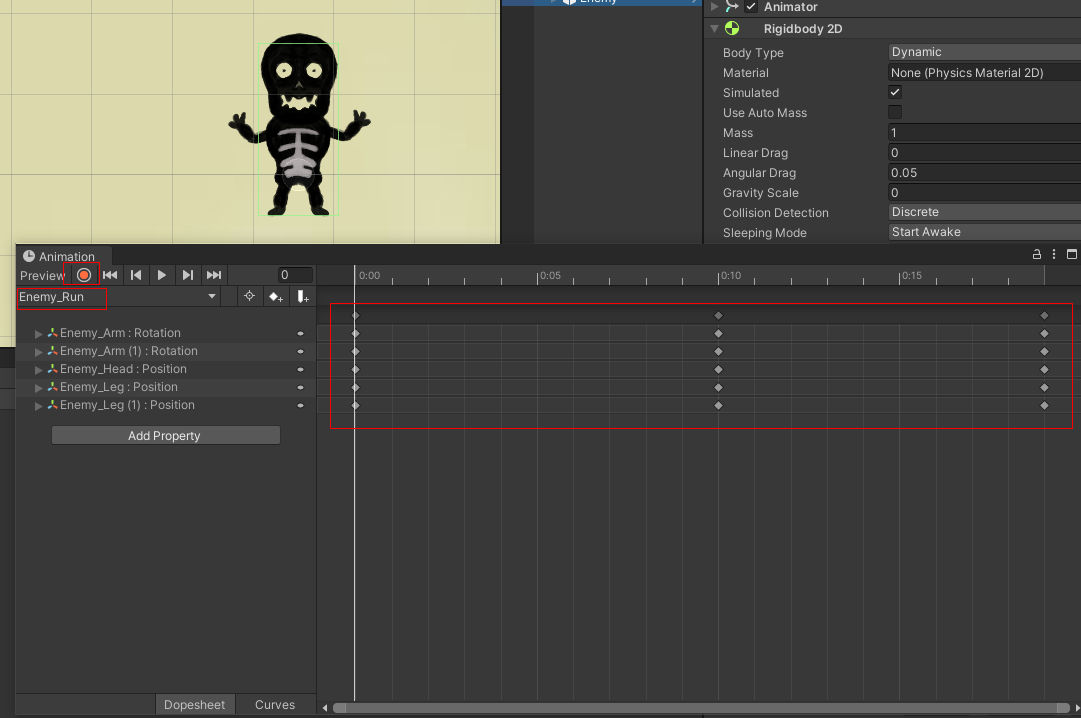Click the Angular Drag value field

(x=984, y=172)
